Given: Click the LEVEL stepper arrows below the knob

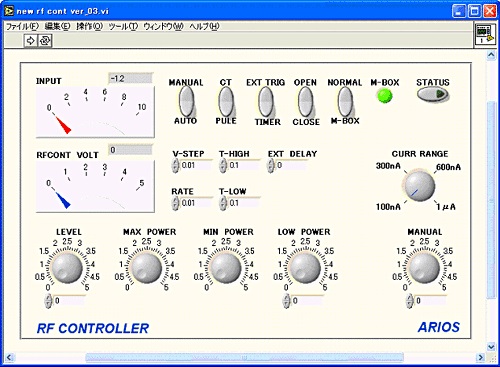Looking at the screenshot, I should 49,301.
